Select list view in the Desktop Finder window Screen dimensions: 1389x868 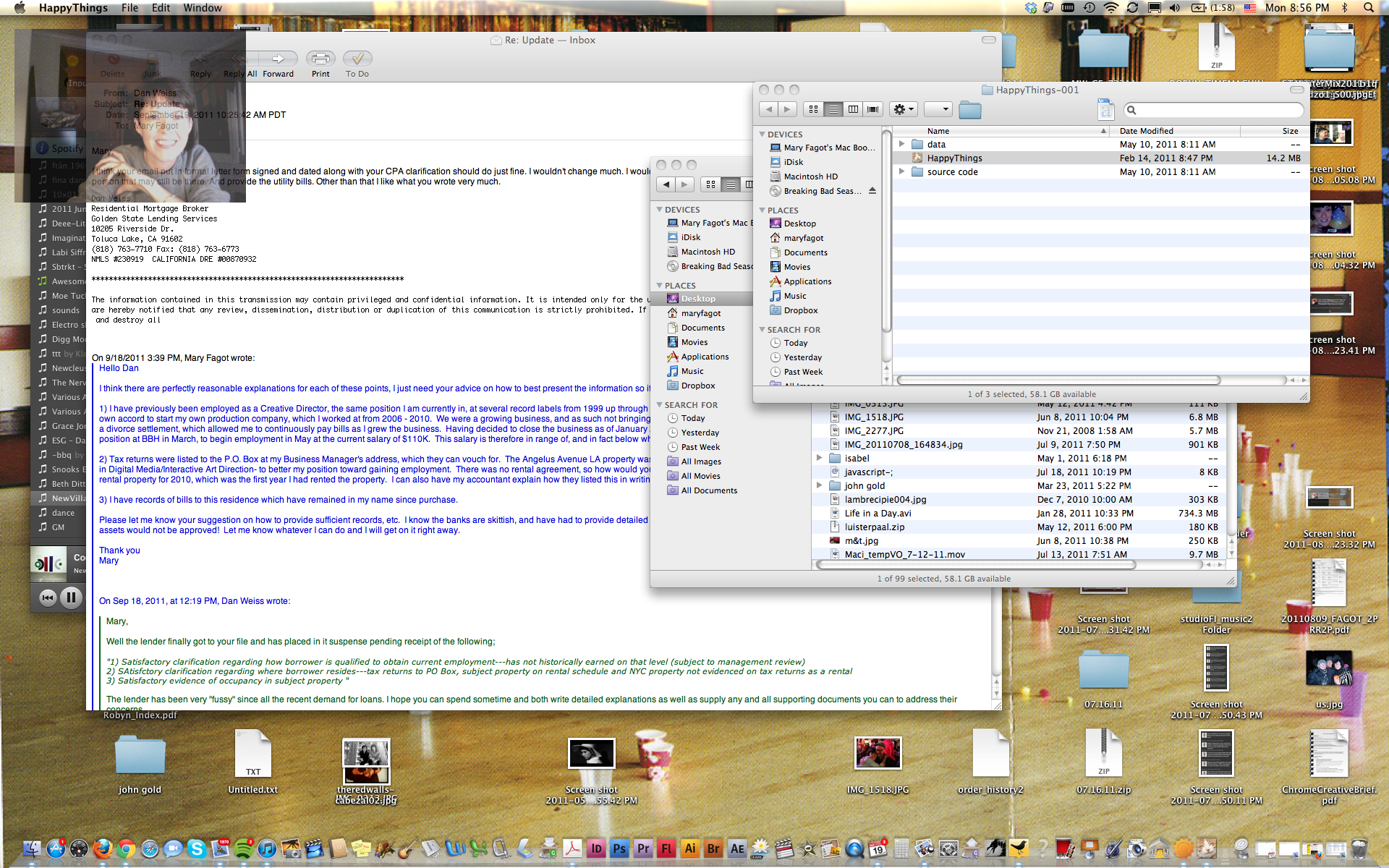731,184
